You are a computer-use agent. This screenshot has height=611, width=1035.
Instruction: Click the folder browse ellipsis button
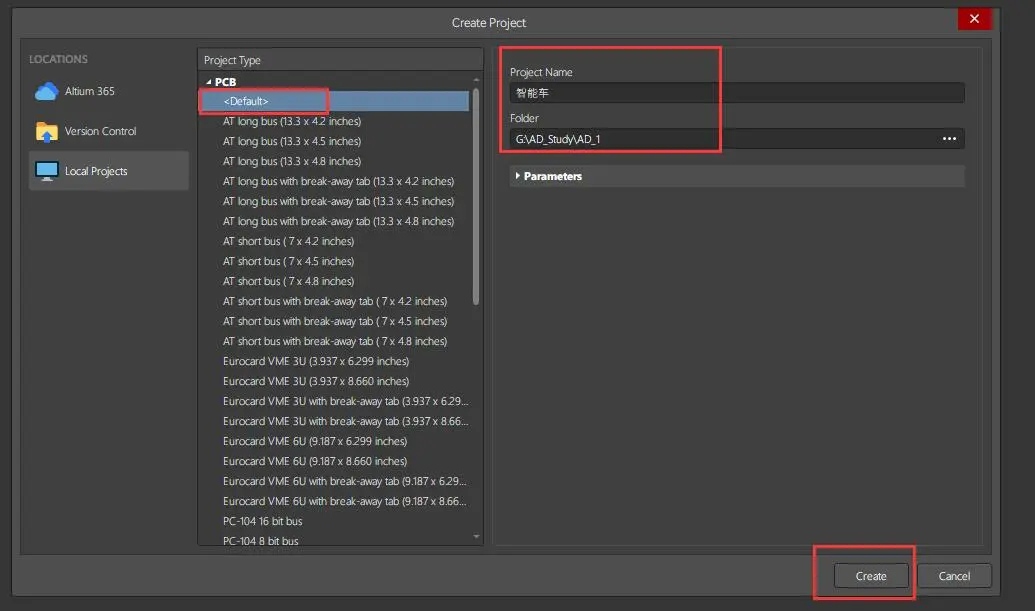(949, 139)
